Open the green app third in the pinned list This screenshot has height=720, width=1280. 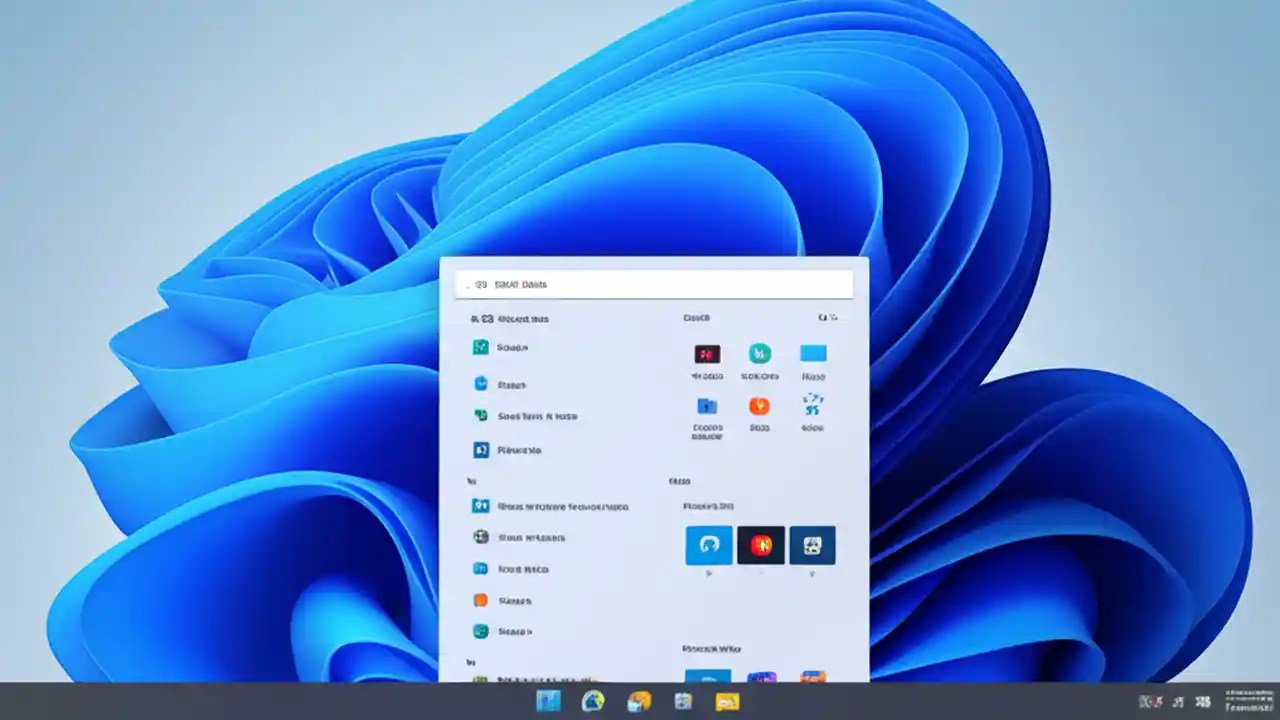click(480, 416)
